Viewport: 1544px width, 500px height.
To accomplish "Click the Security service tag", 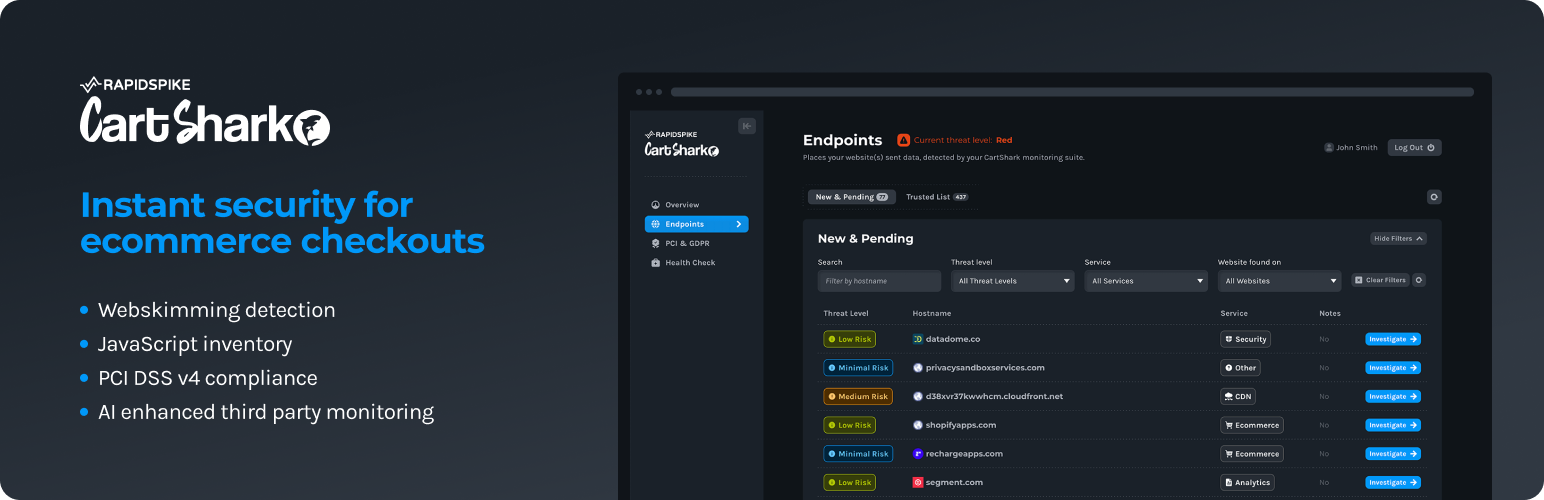I will click(x=1245, y=339).
